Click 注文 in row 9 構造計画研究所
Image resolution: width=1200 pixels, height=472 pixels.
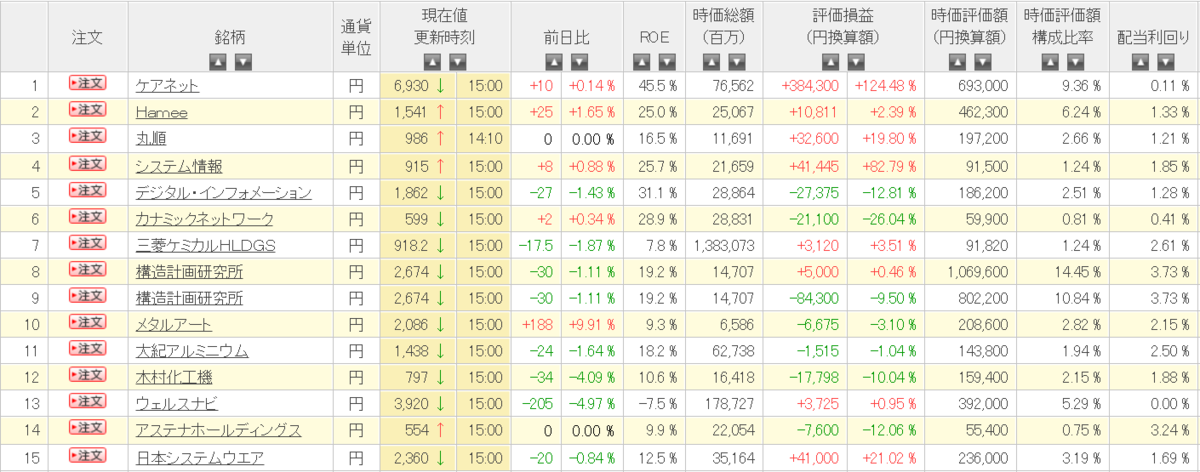click(x=87, y=296)
